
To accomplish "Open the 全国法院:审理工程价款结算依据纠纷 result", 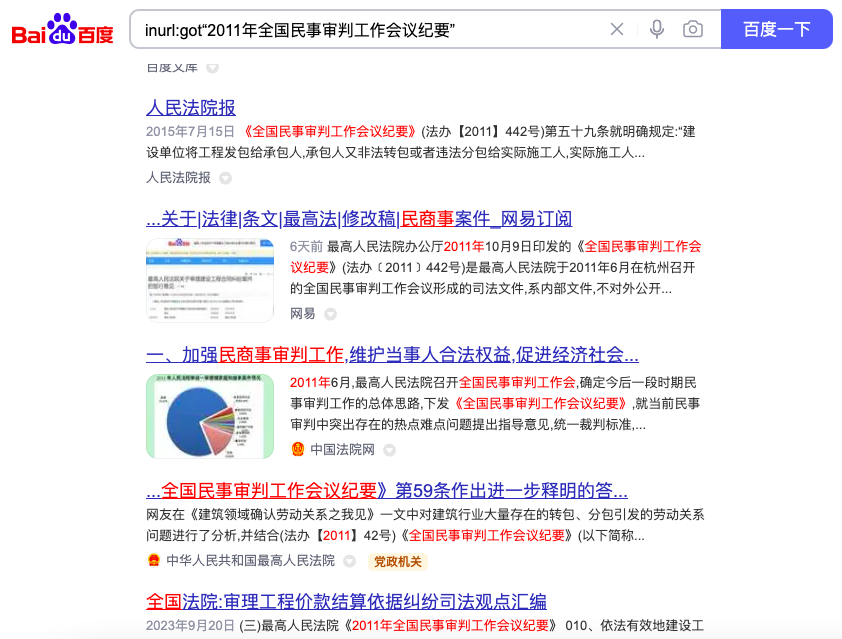I will coord(345,602).
